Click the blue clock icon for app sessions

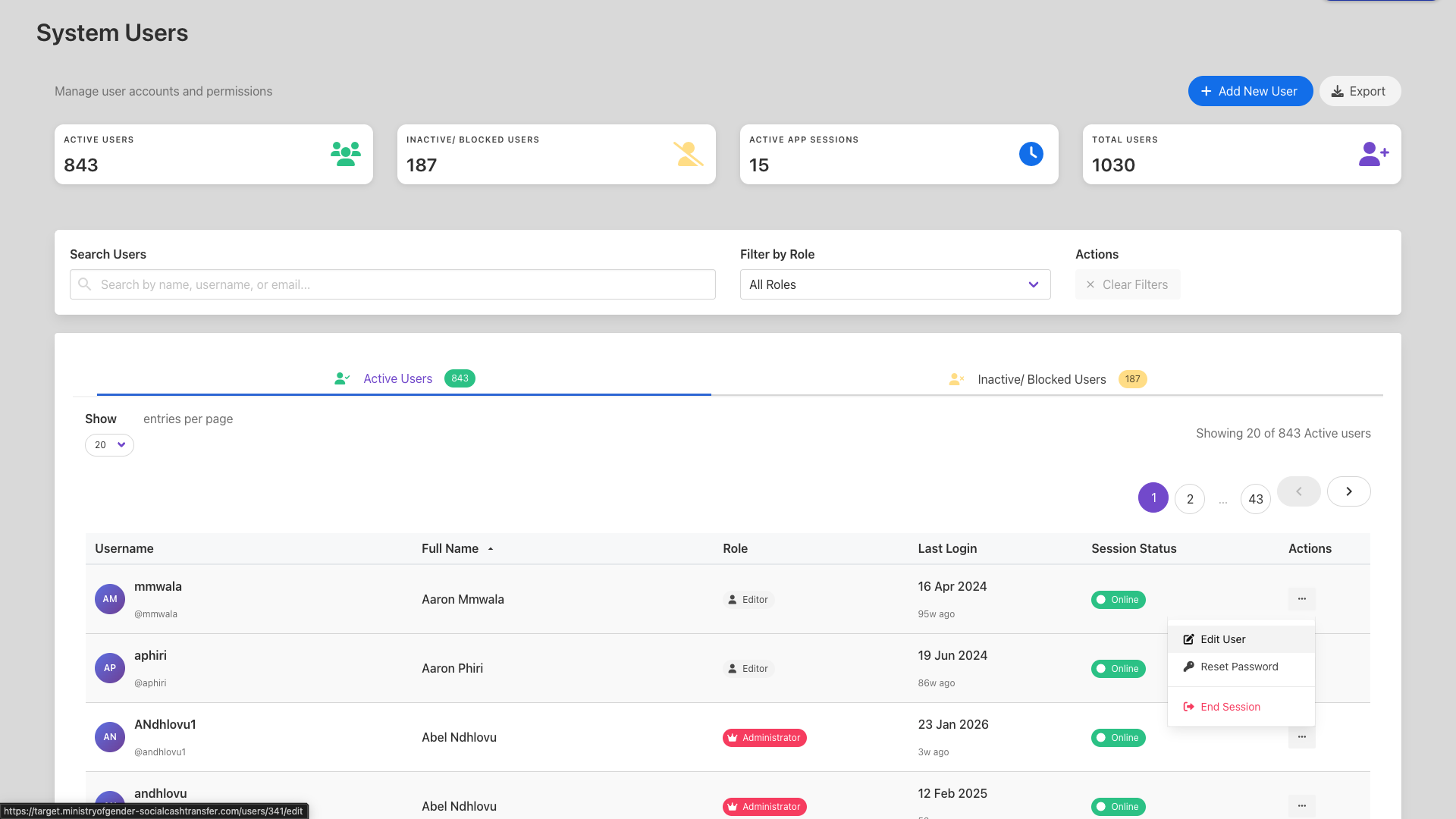coord(1031,154)
